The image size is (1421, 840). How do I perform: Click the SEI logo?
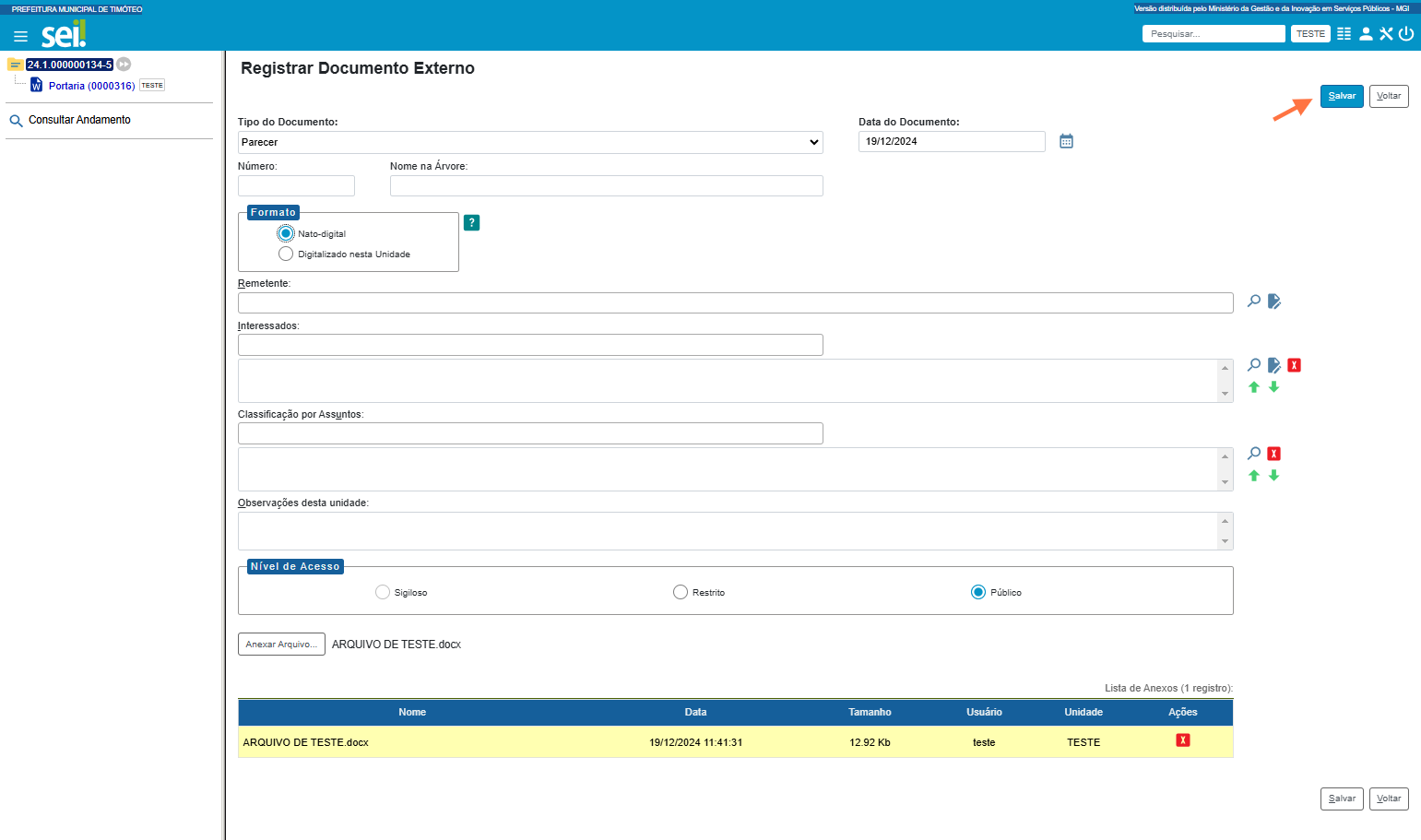[x=64, y=35]
